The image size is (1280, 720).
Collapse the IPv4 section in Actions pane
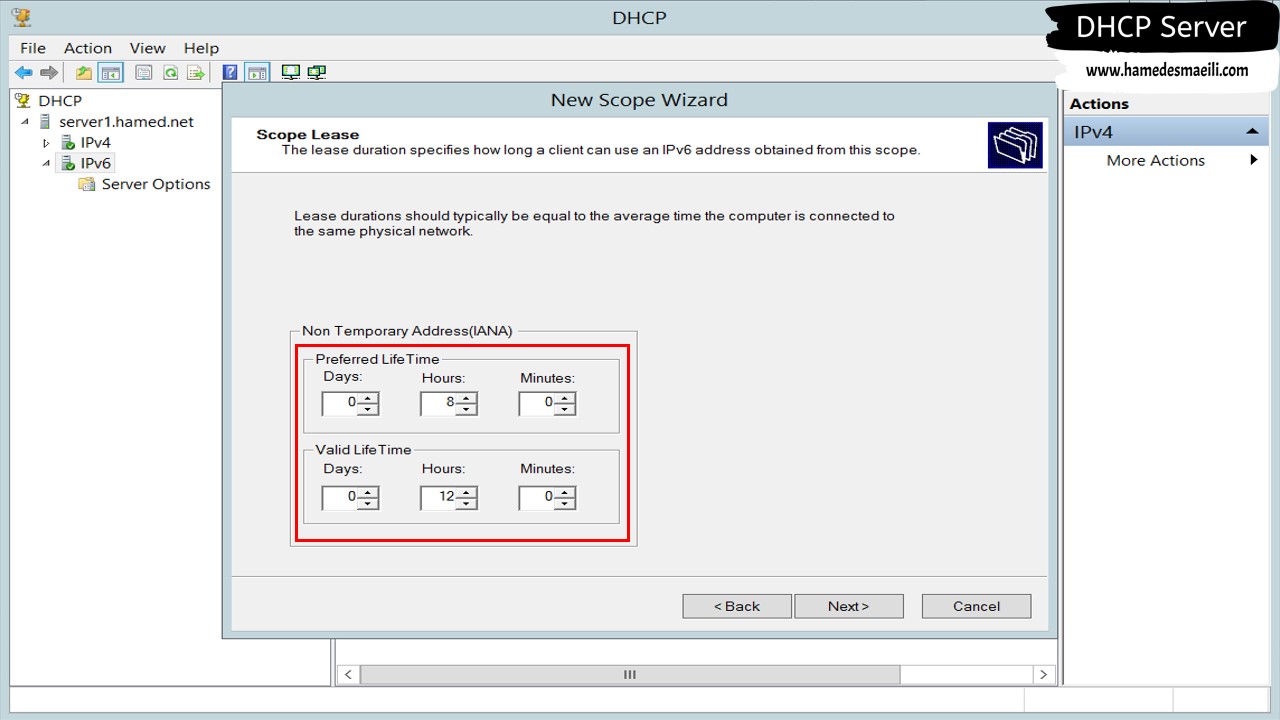(1251, 132)
